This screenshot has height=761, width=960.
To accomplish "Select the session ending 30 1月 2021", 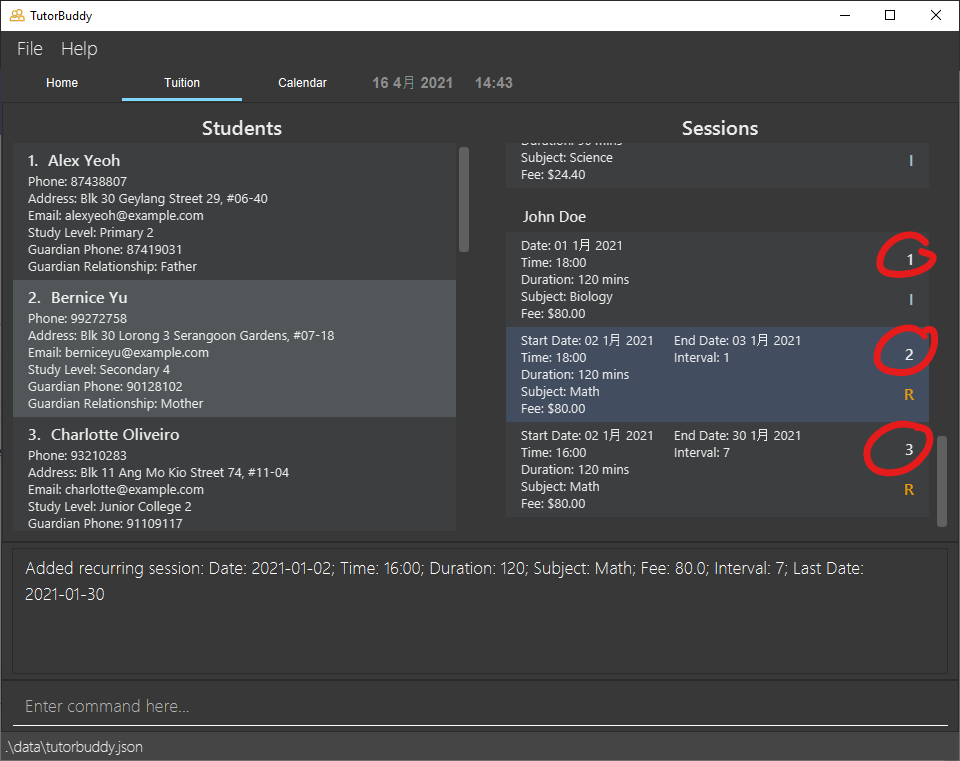I will [717, 470].
